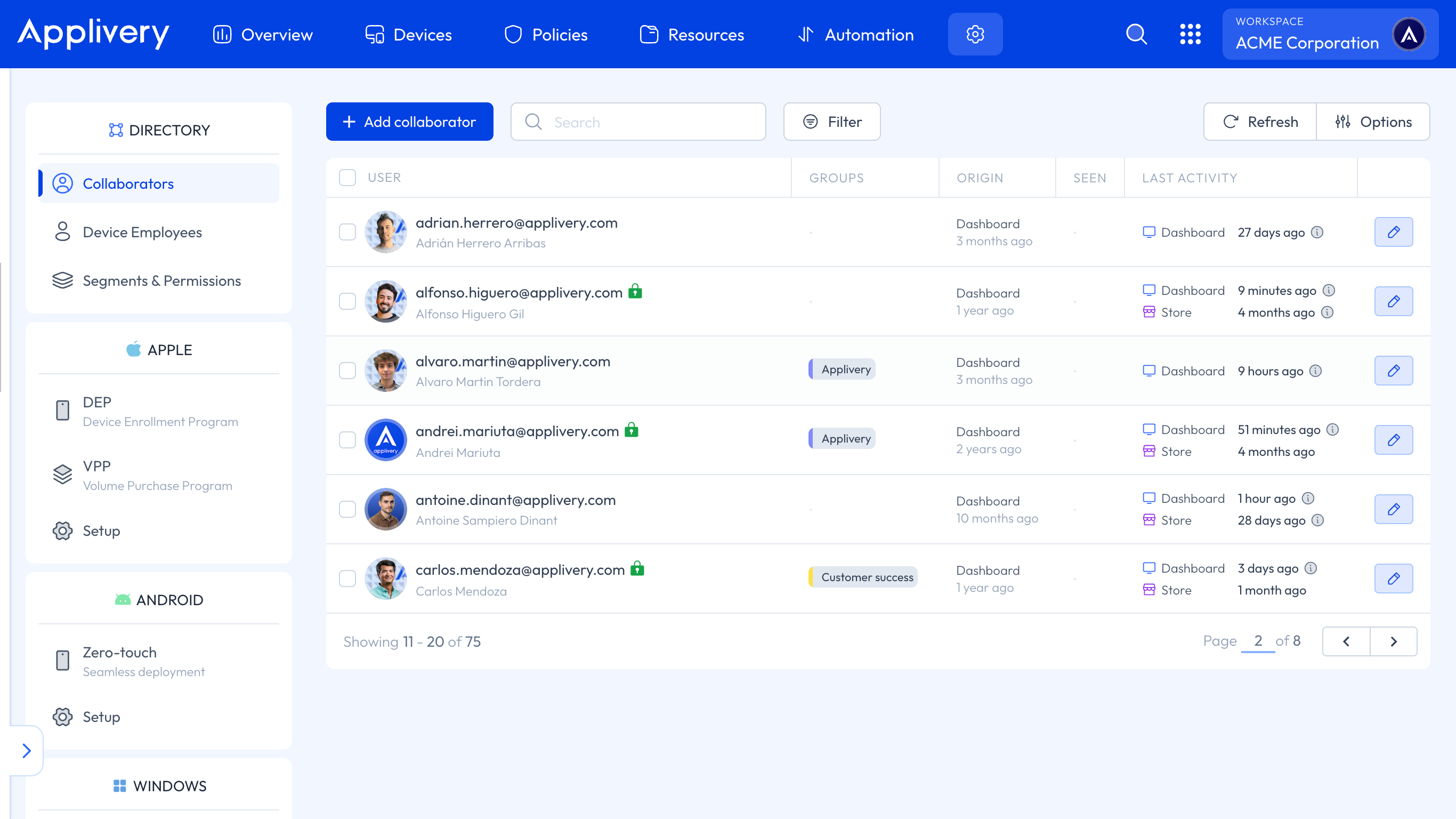Select the Segments & Permissions sidebar item
The image size is (1456, 819).
click(x=161, y=280)
